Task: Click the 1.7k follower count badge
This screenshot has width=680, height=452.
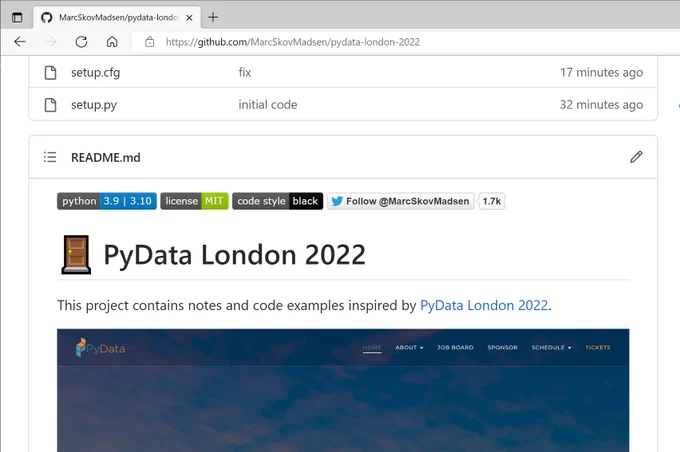Action: click(x=491, y=201)
